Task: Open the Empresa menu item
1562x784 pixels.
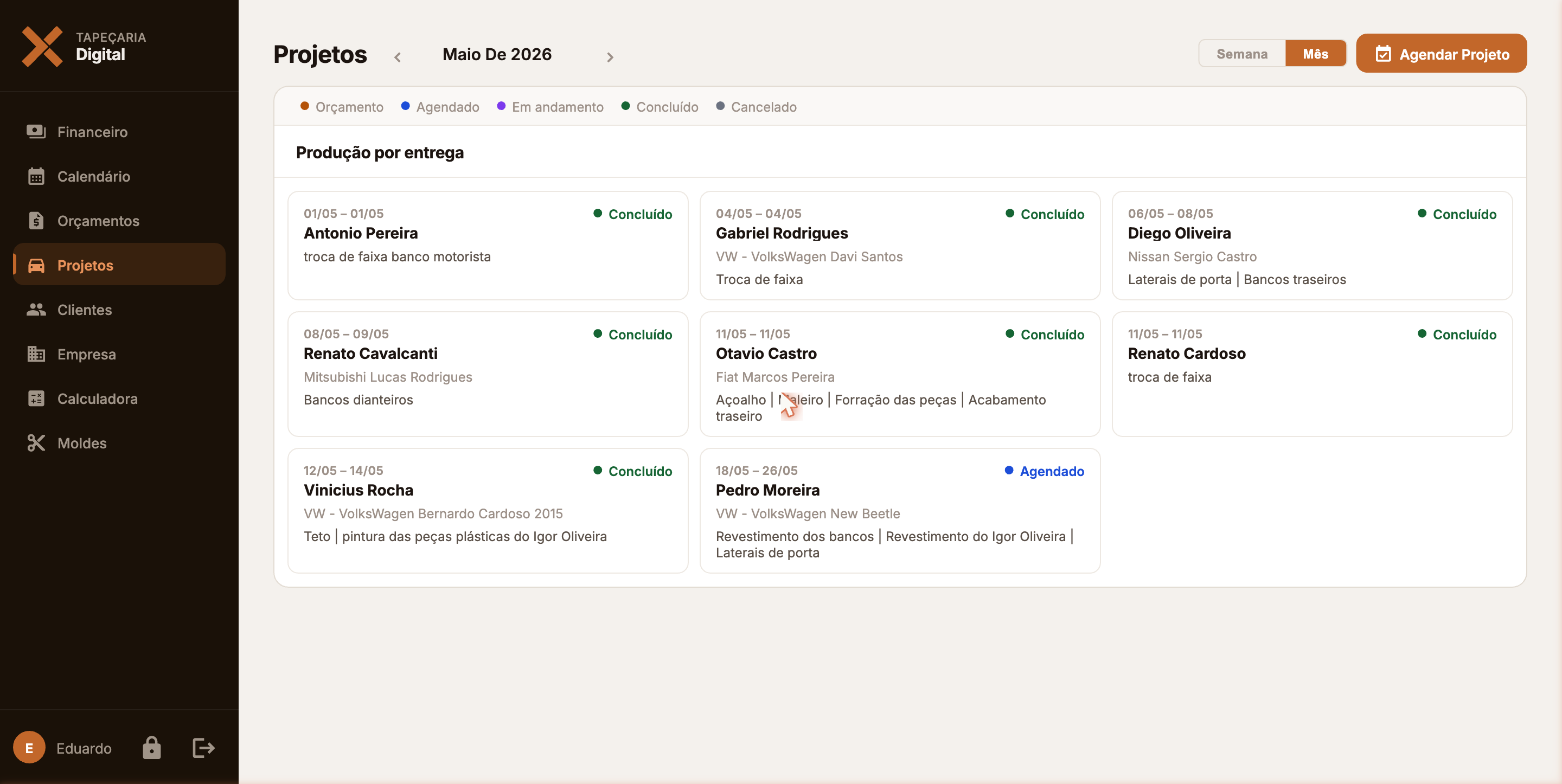Action: [x=119, y=354]
